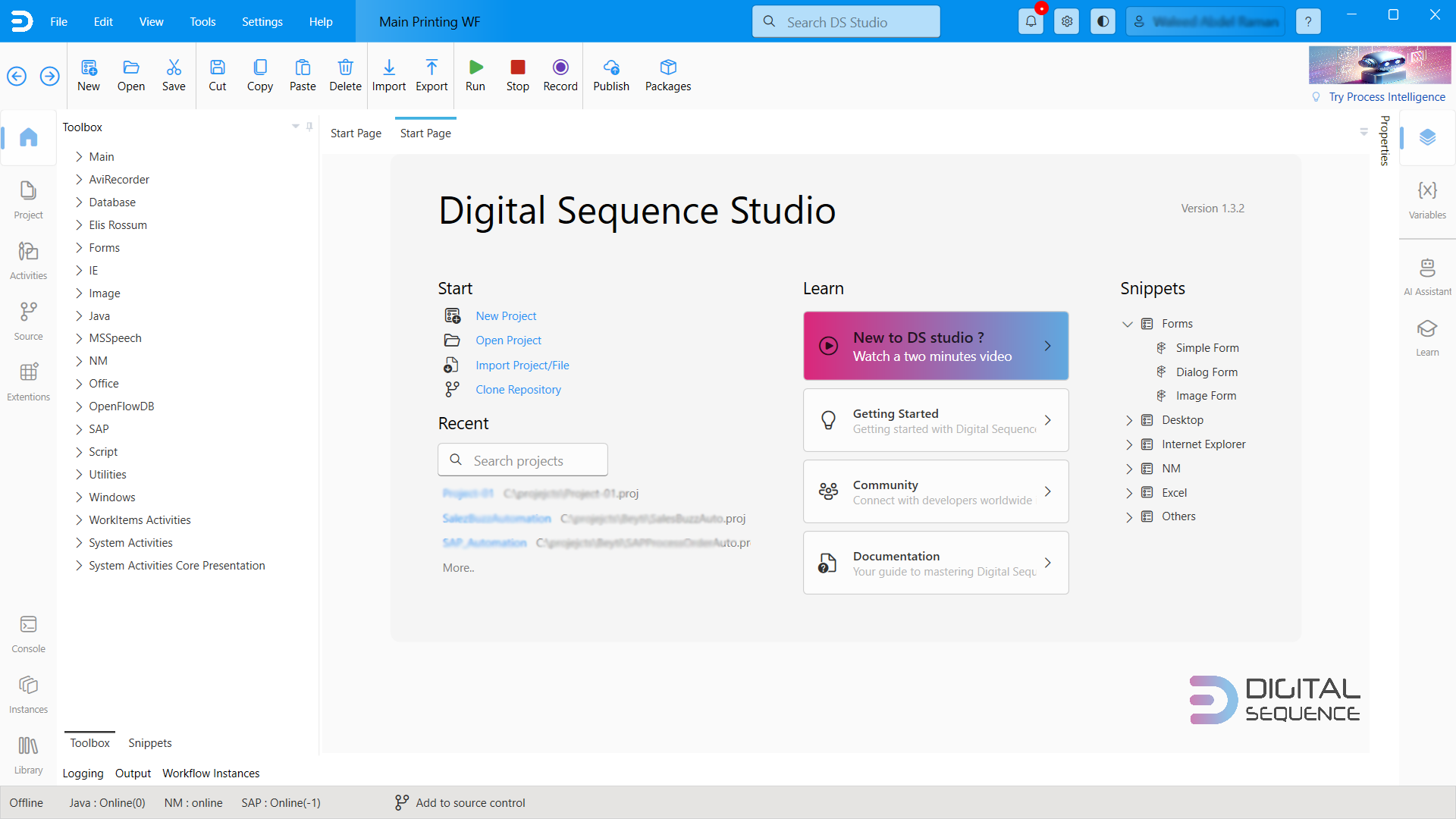This screenshot has height=819, width=1456.
Task: Expand the Main toolbox category
Action: pyautogui.click(x=79, y=157)
